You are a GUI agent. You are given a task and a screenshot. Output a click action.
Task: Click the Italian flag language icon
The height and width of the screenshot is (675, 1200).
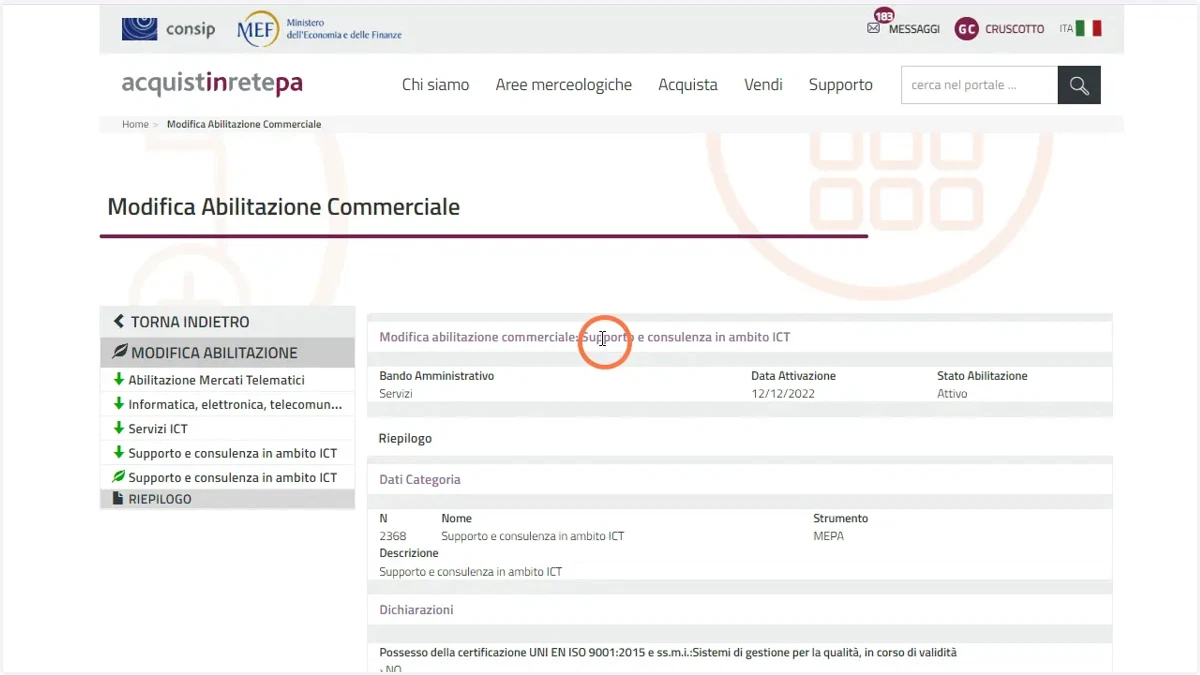point(1088,28)
